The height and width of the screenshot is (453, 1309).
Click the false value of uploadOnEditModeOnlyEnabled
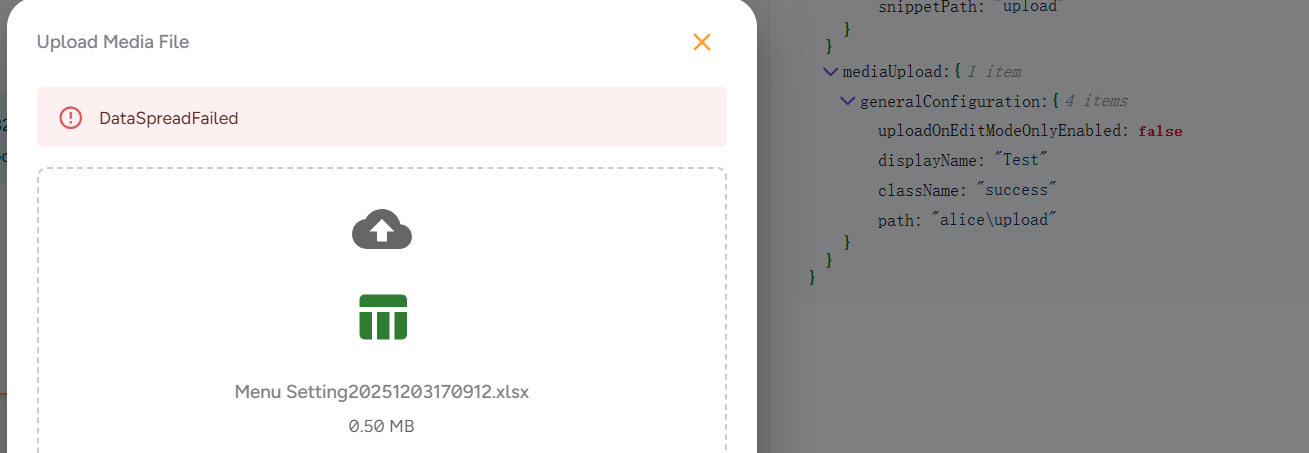[1160, 131]
